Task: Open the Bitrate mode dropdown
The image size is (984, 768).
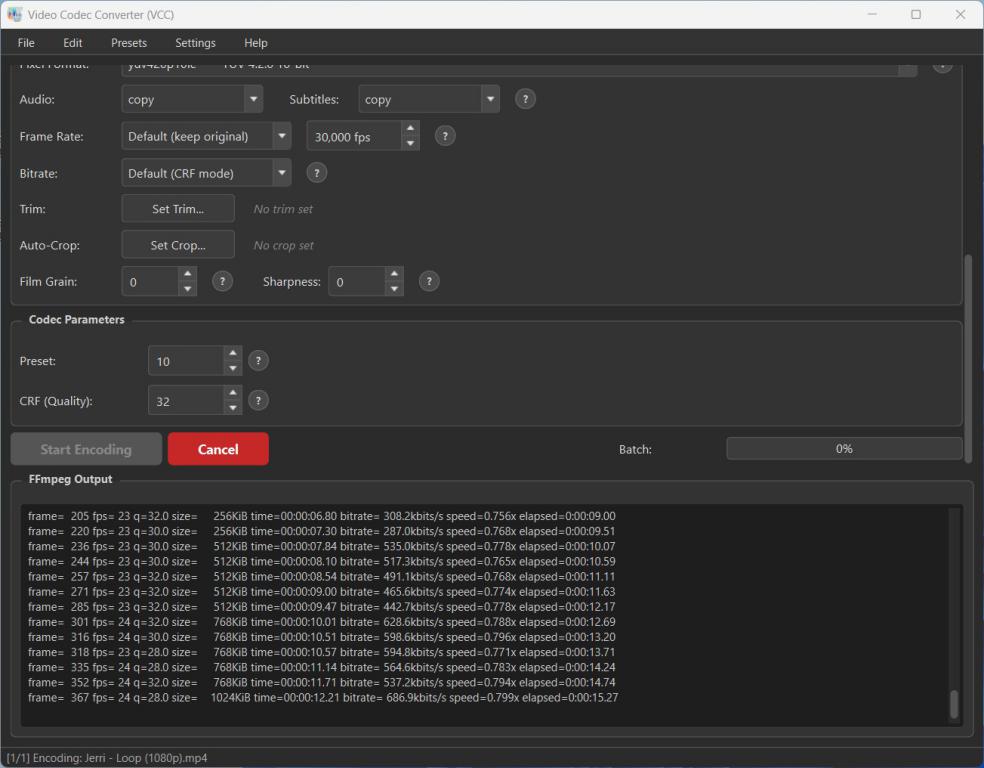Action: coord(206,173)
